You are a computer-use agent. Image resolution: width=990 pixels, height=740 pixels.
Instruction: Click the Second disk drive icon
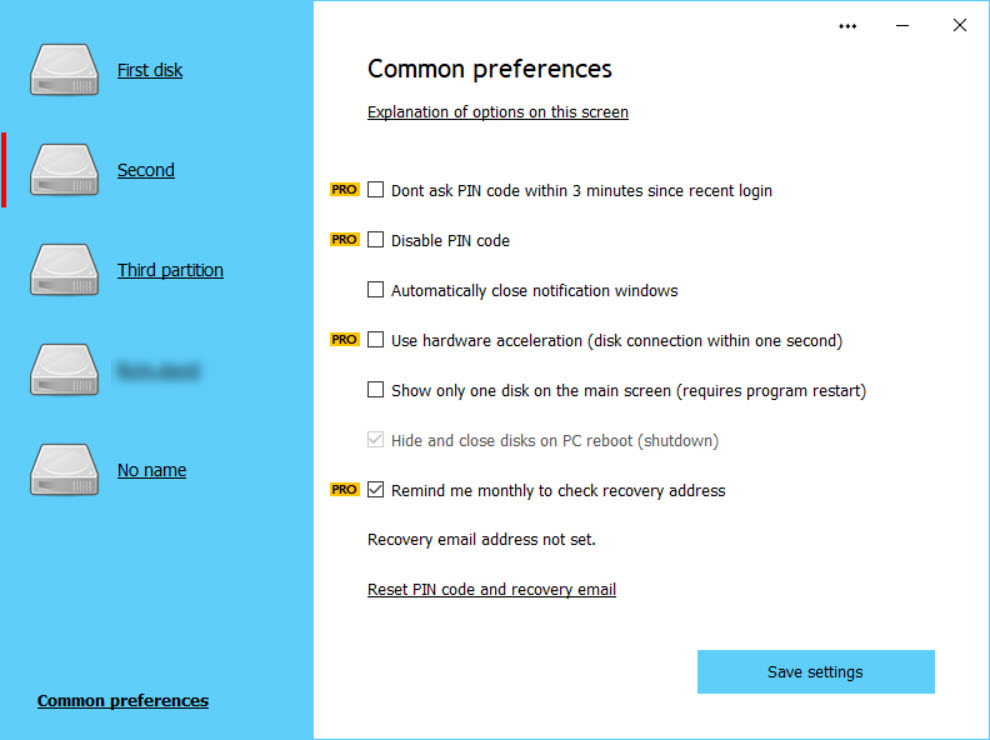pyautogui.click(x=65, y=170)
